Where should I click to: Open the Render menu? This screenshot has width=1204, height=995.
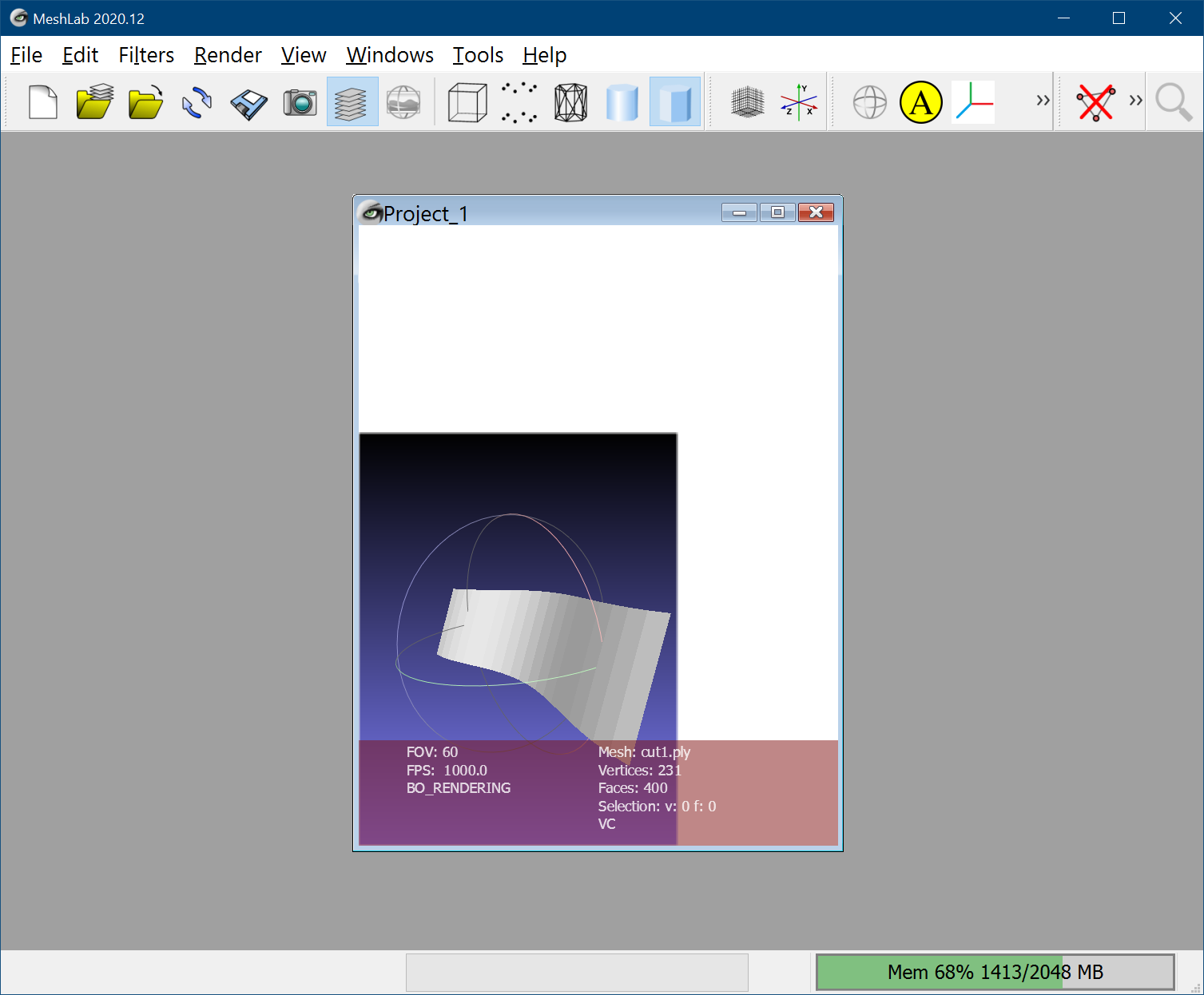point(228,55)
